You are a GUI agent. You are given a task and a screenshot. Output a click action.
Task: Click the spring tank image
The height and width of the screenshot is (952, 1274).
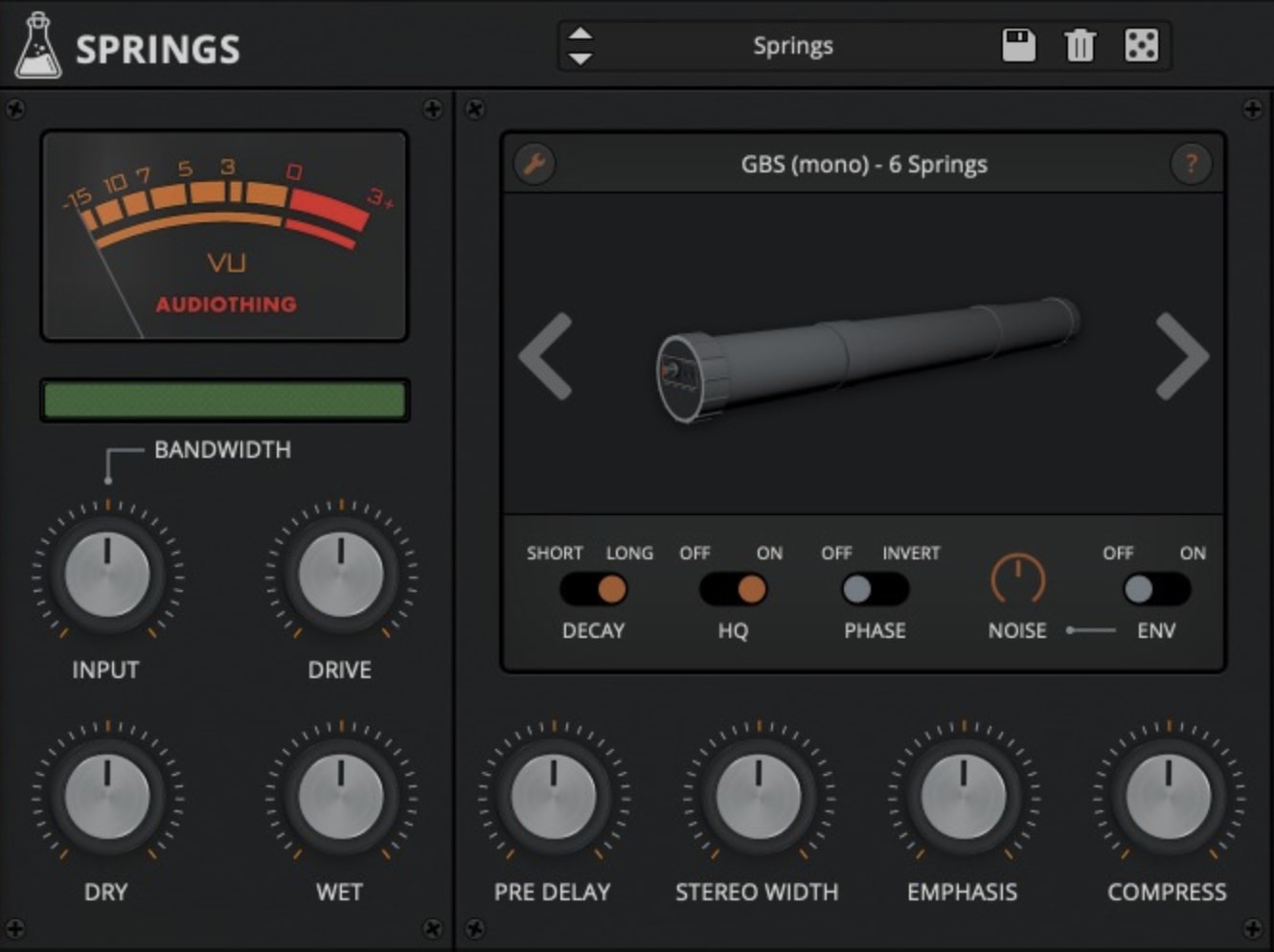868,358
